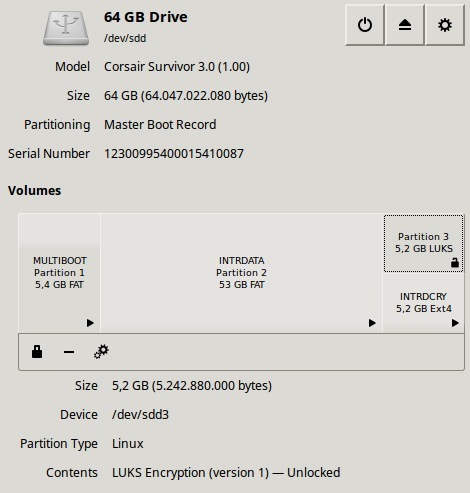Click mounted triangle indicator on MULTIBOOT
The width and height of the screenshot is (470, 493).
(90, 323)
